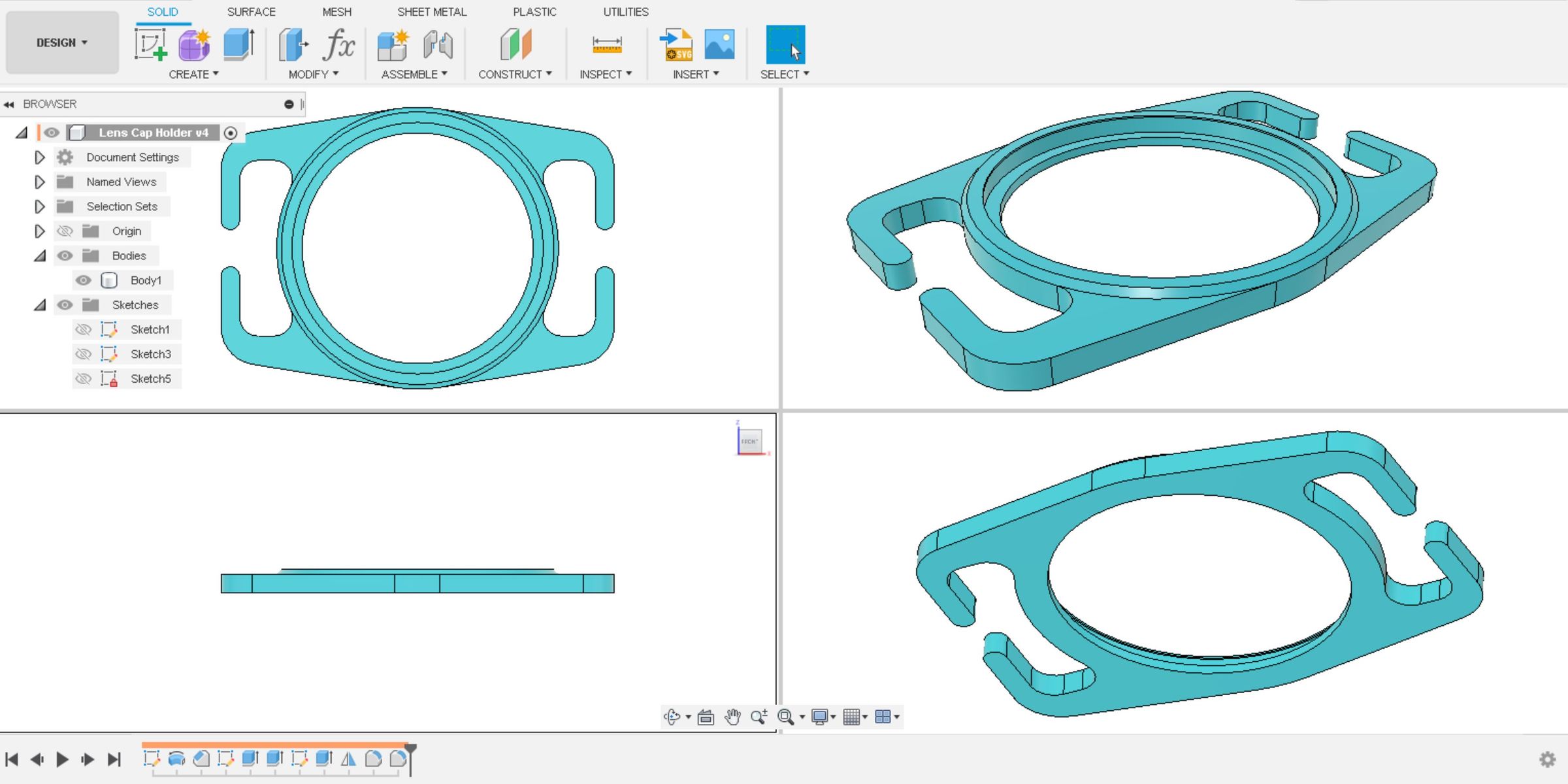This screenshot has height=784, width=1568.
Task: Open the SURFACE ribbon tab
Action: [x=251, y=11]
